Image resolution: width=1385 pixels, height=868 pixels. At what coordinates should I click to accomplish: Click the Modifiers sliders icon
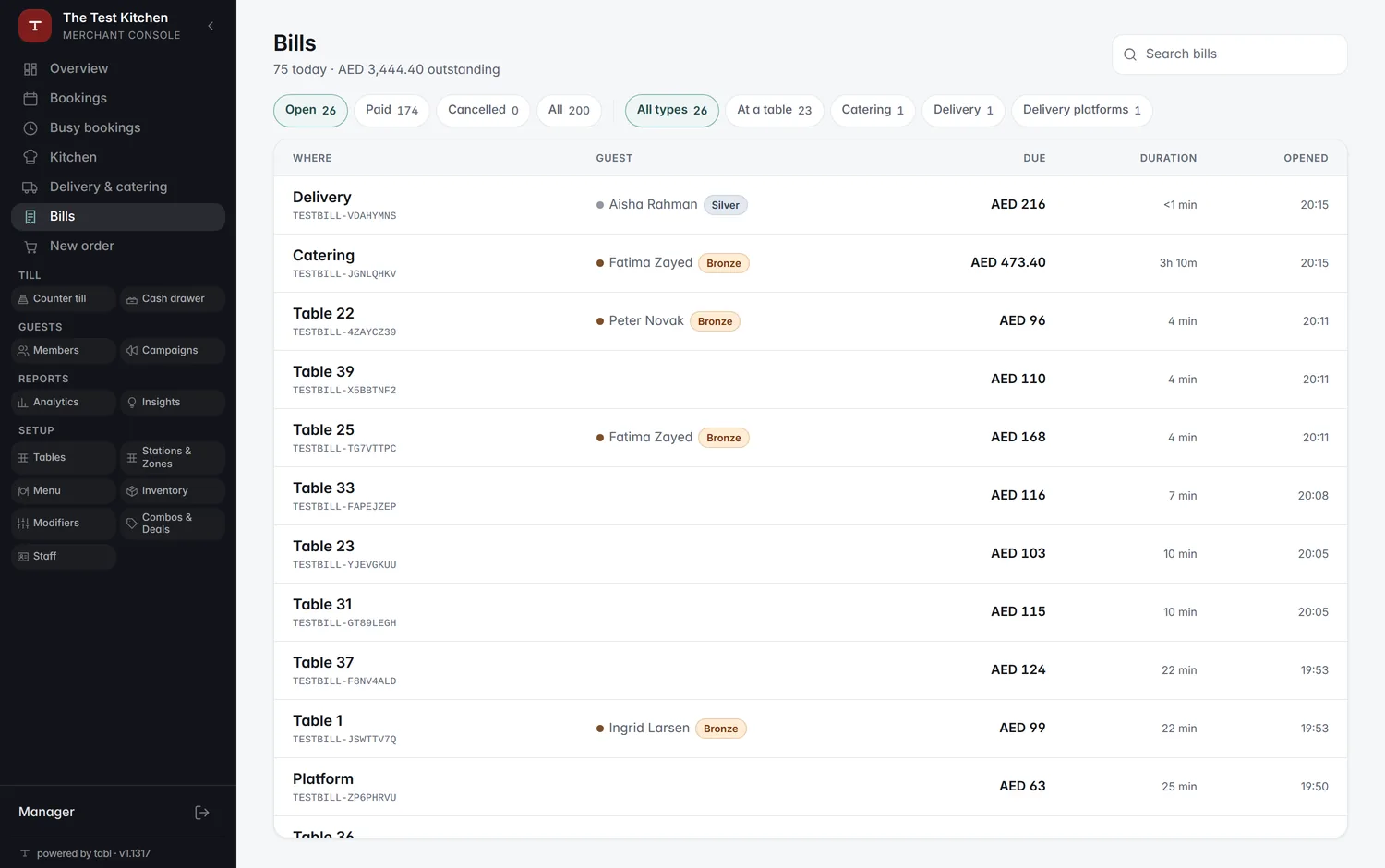point(23,524)
